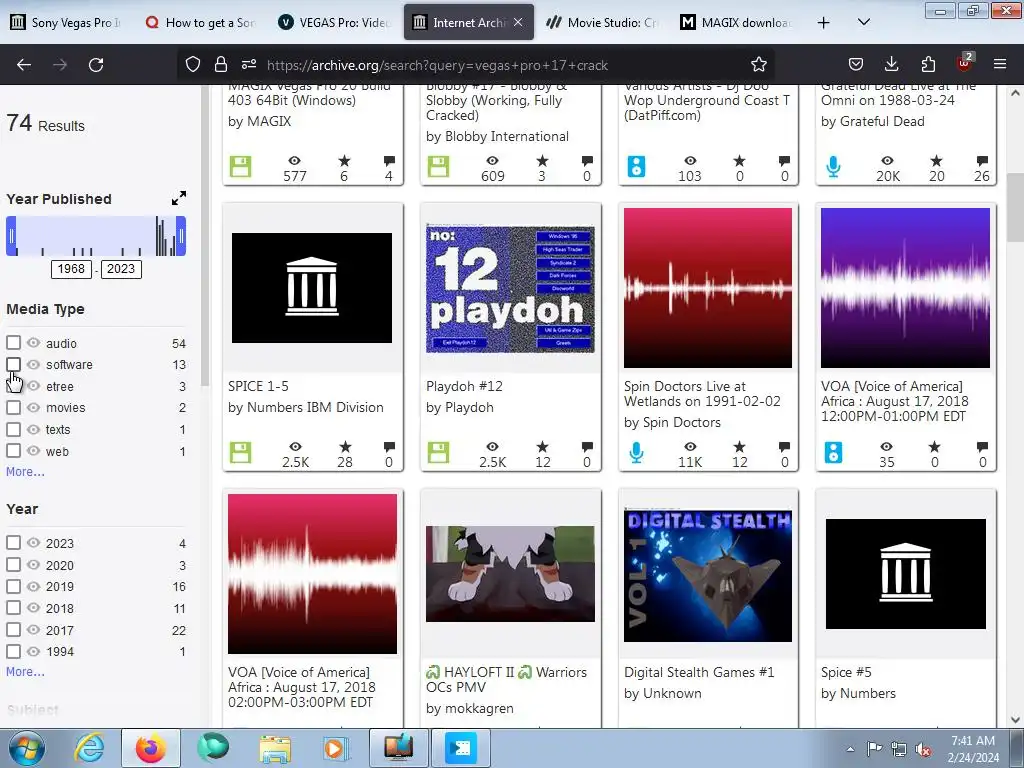Bookmark this page with star icon

(758, 64)
